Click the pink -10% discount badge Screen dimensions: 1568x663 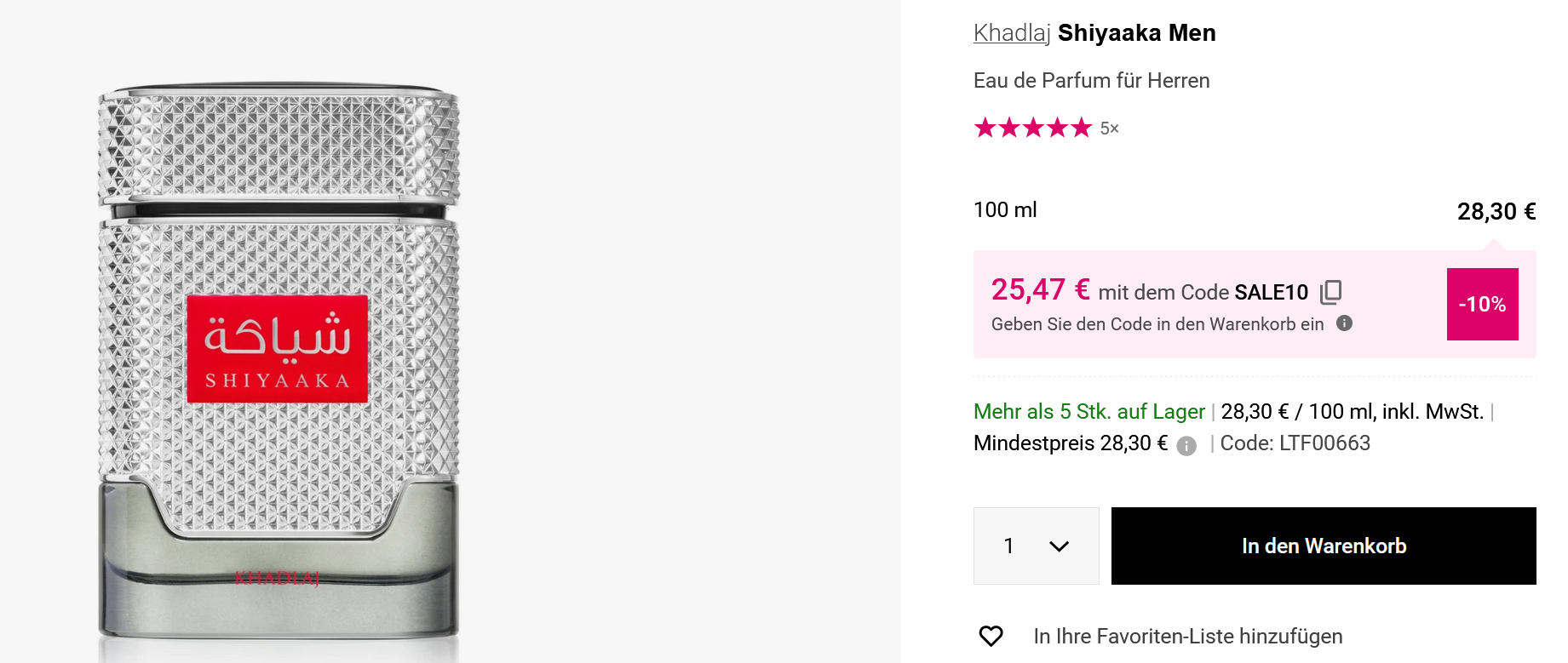pyautogui.click(x=1482, y=304)
